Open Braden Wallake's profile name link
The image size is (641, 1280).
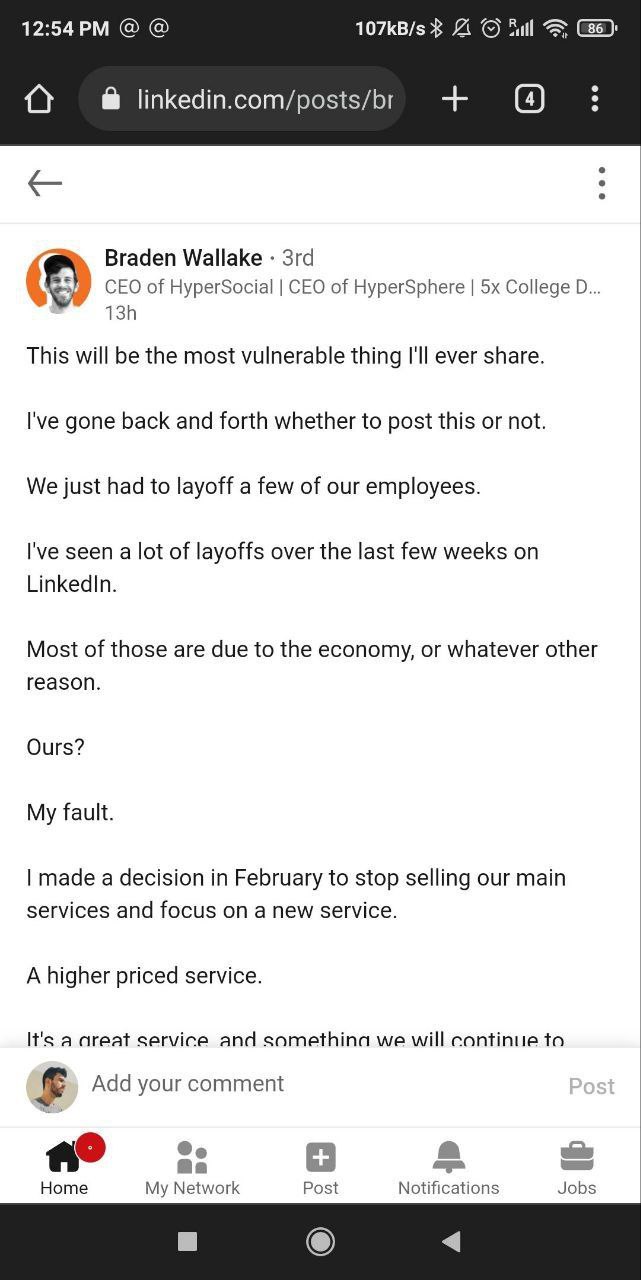(x=183, y=258)
